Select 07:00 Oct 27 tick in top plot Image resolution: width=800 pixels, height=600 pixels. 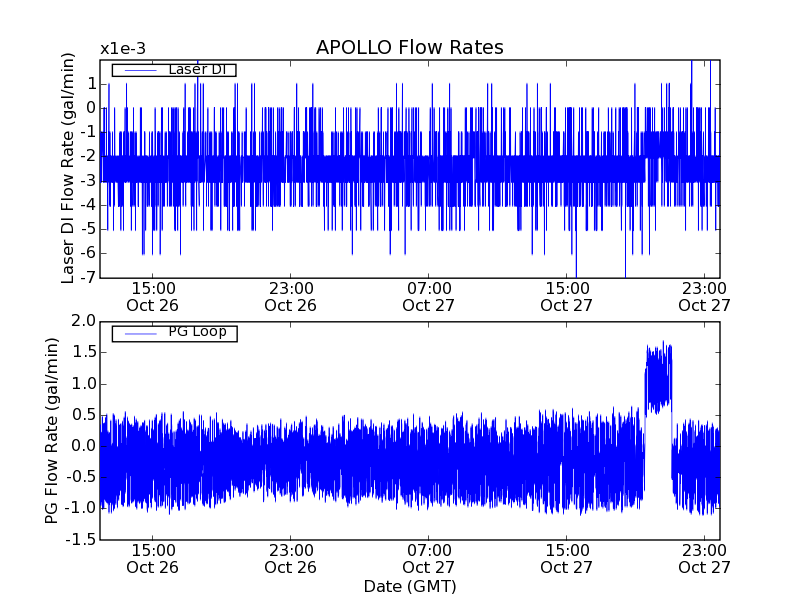(429, 296)
